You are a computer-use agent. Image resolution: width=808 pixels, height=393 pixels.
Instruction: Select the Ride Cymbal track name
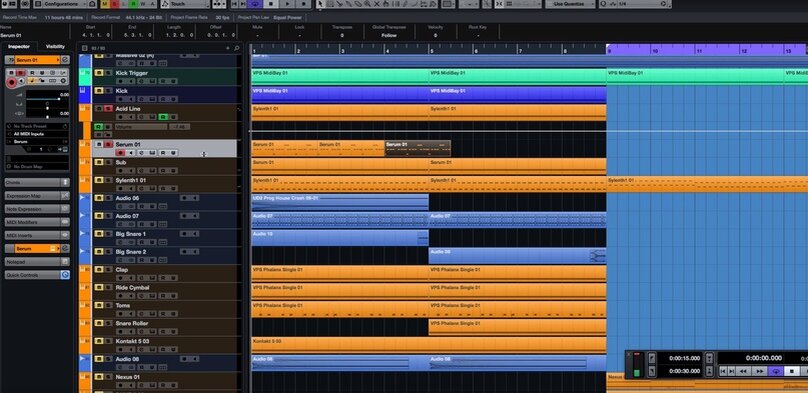point(132,287)
